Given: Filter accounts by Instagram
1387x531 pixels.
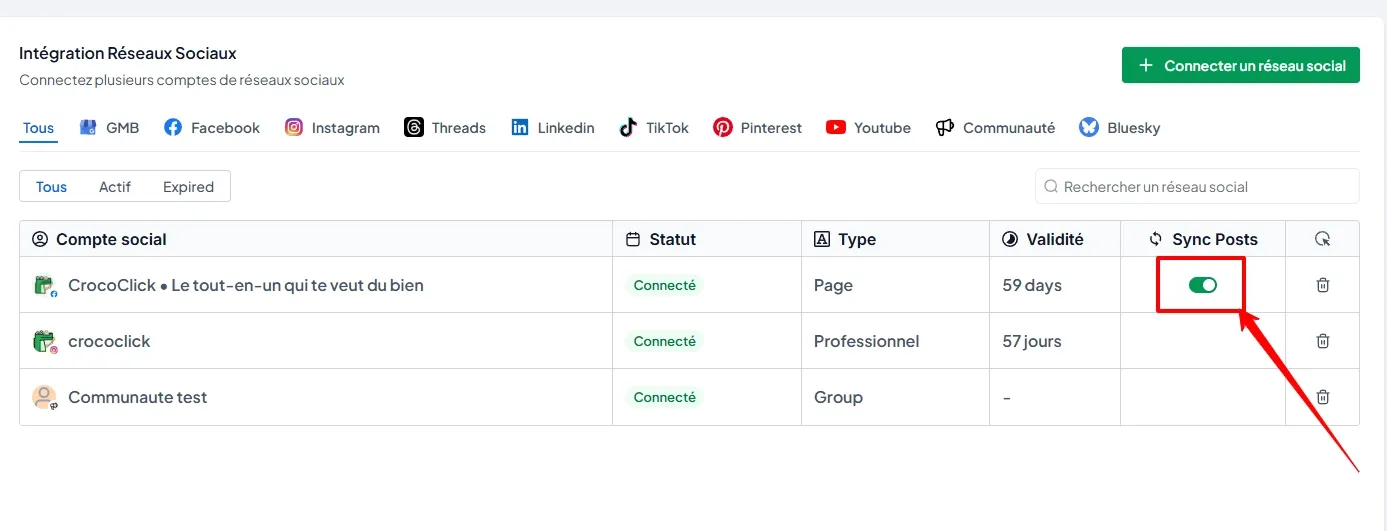Looking at the screenshot, I should tap(332, 128).
